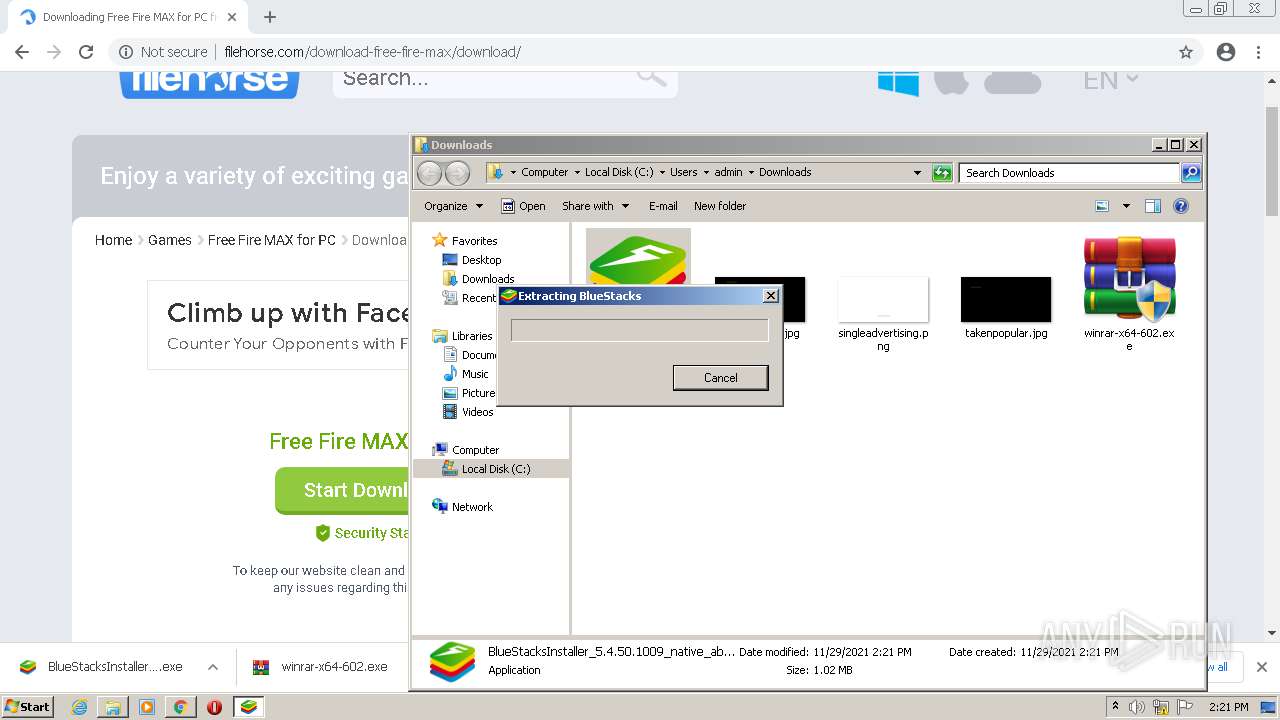Click the Chrome address bar URL
The image size is (1280, 720).
(x=372, y=52)
